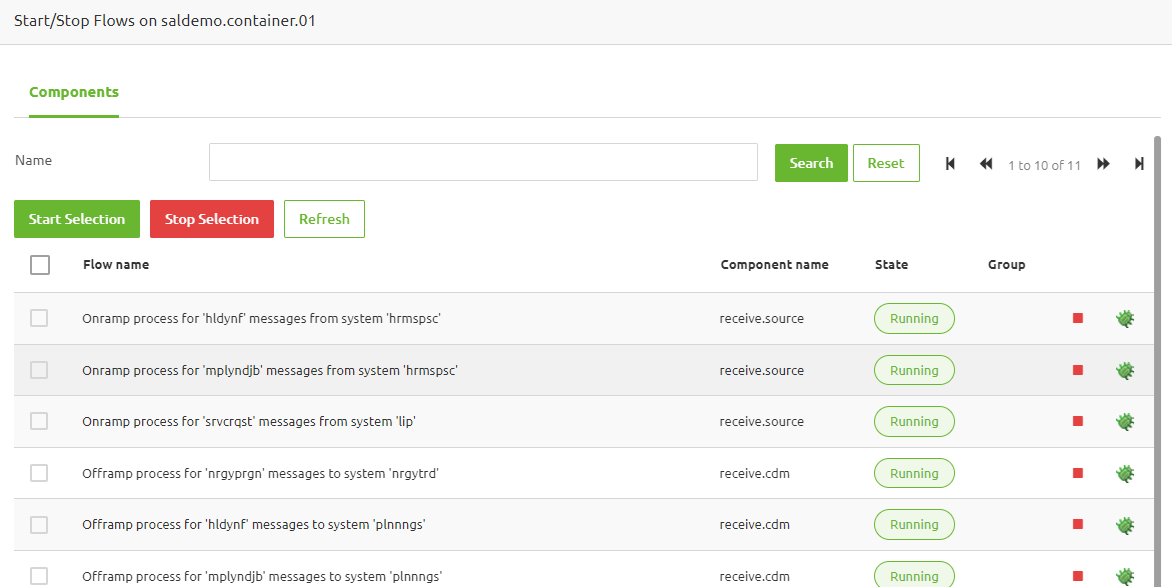Advance to the next page of flows
Viewport: 1172px width, 587px height.
click(1103, 163)
